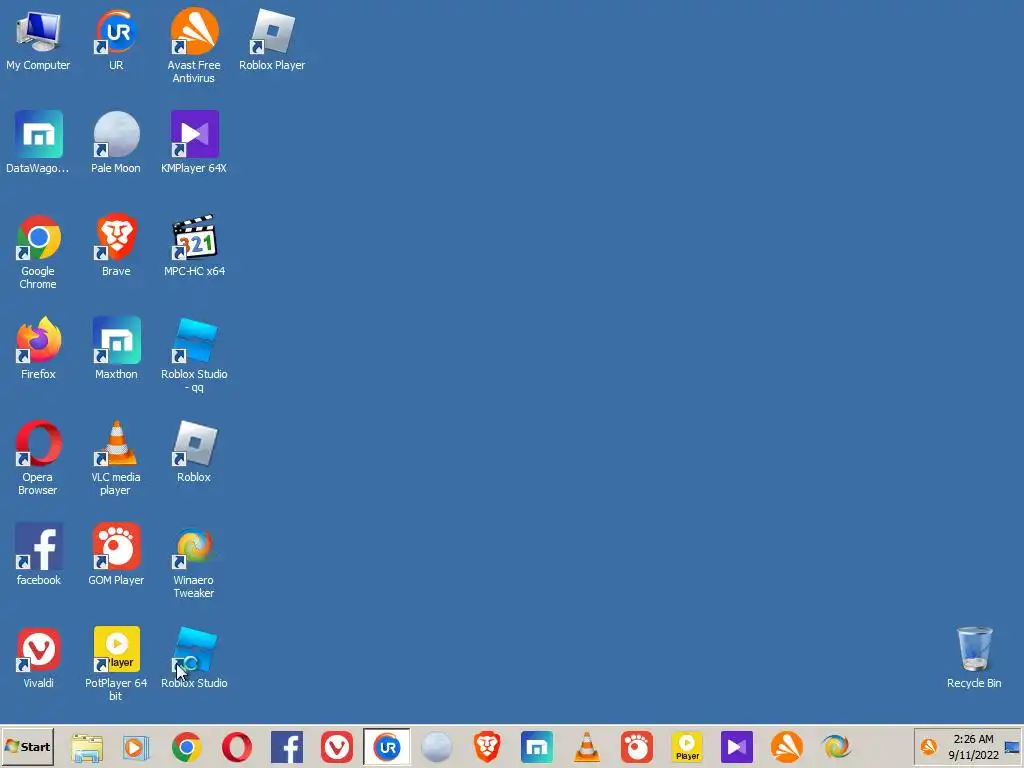This screenshot has height=768, width=1024.
Task: Open Windows Explorer from the taskbar
Action: tap(87, 746)
